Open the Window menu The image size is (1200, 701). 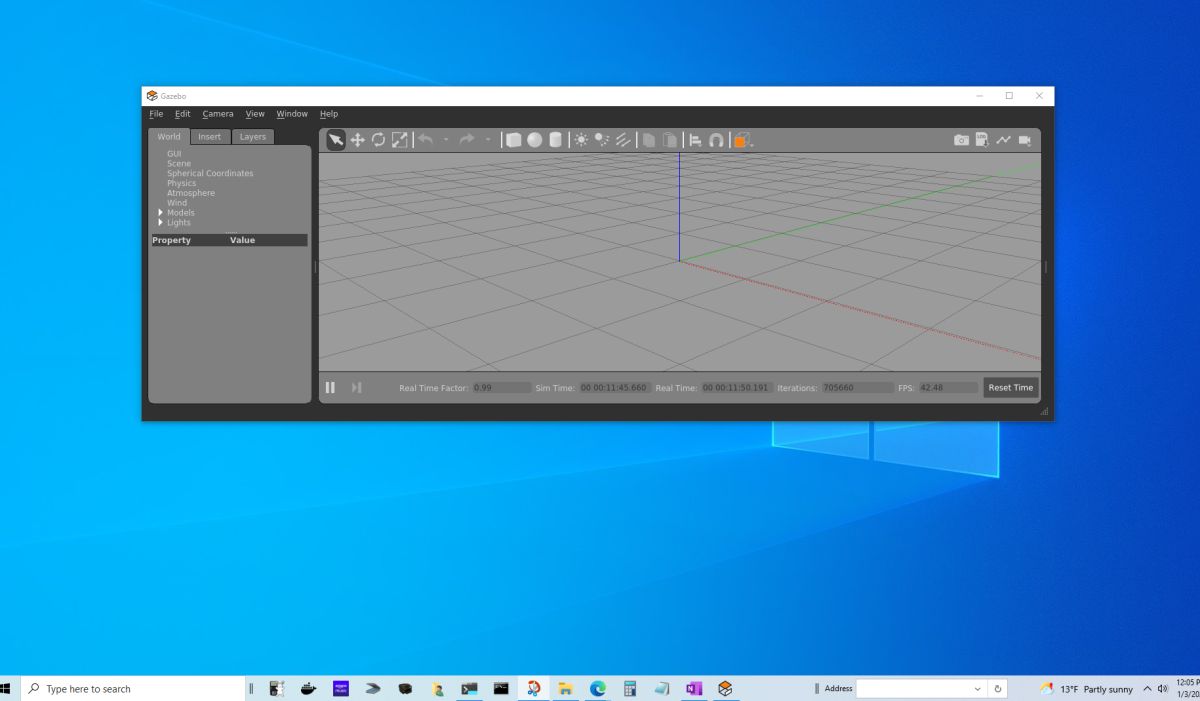(x=292, y=114)
